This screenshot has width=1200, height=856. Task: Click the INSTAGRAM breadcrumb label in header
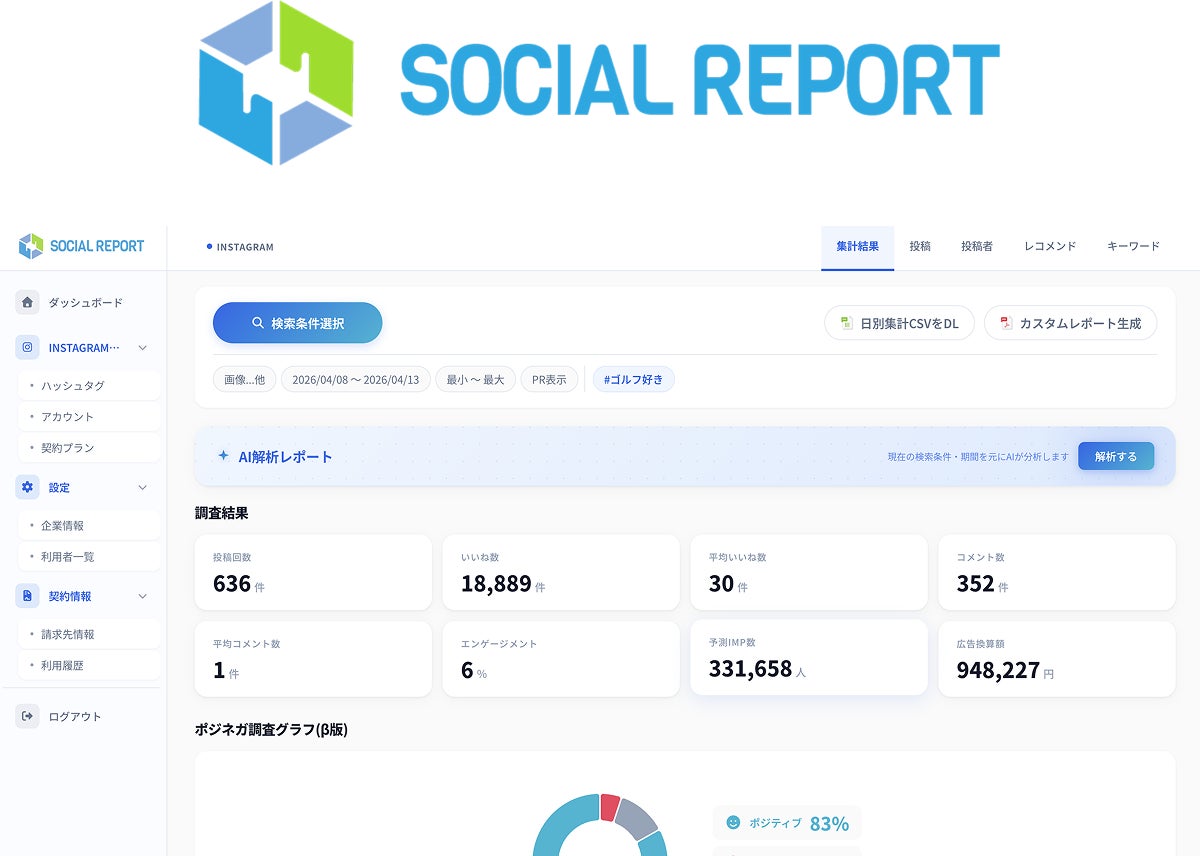(245, 246)
